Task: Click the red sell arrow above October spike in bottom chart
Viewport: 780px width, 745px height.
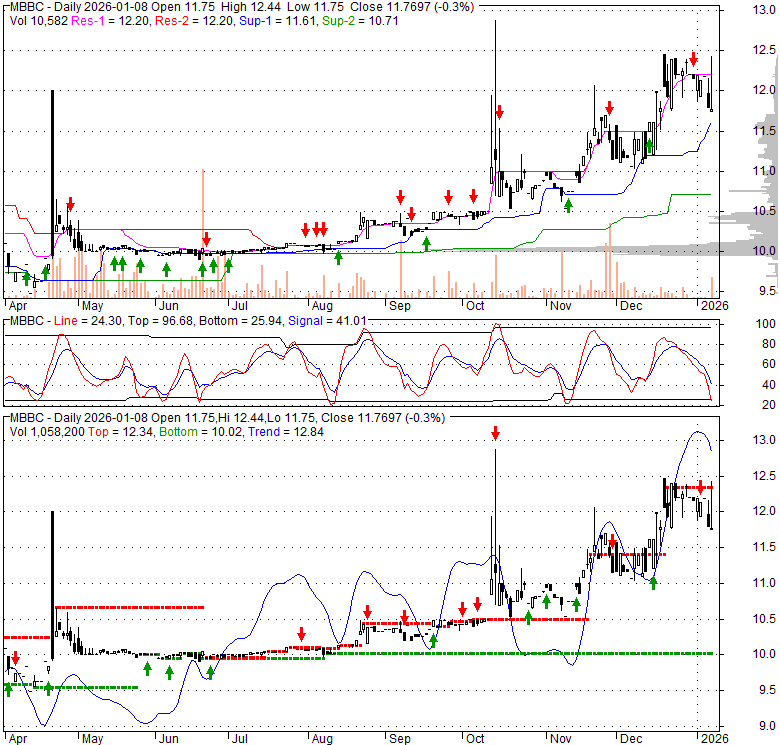Action: tap(494, 433)
